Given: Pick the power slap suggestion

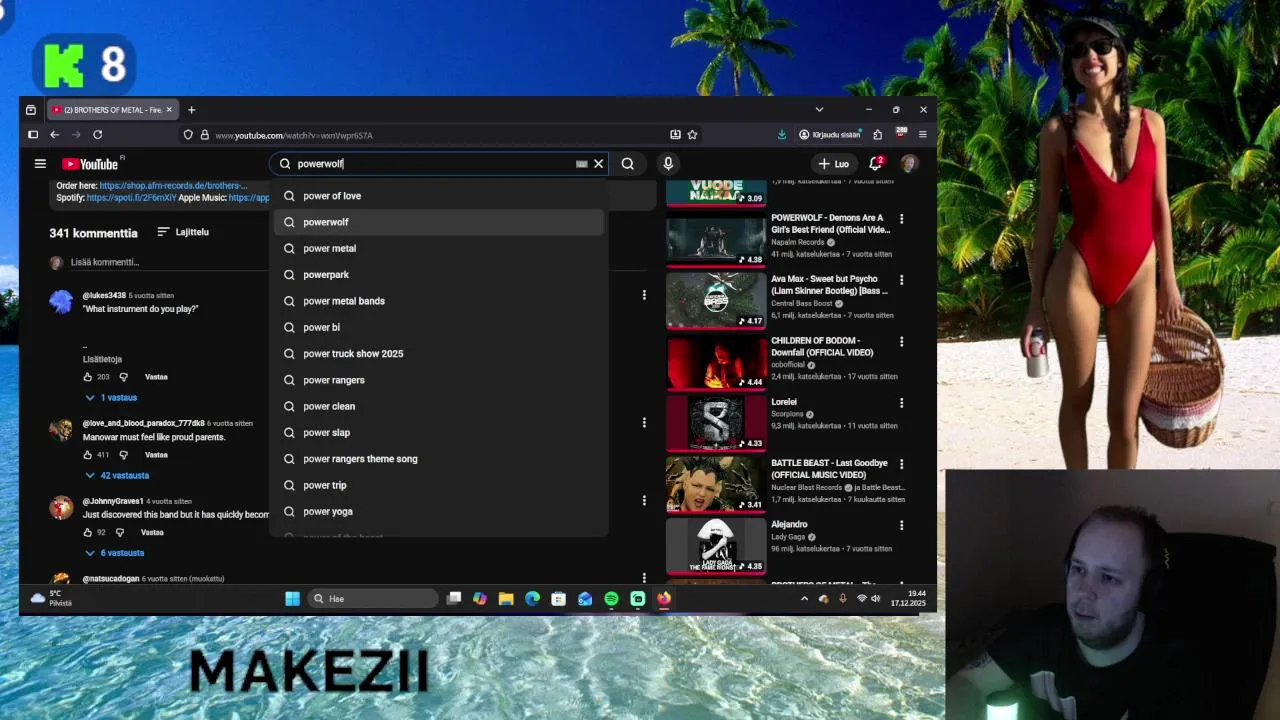Looking at the screenshot, I should click(438, 433).
